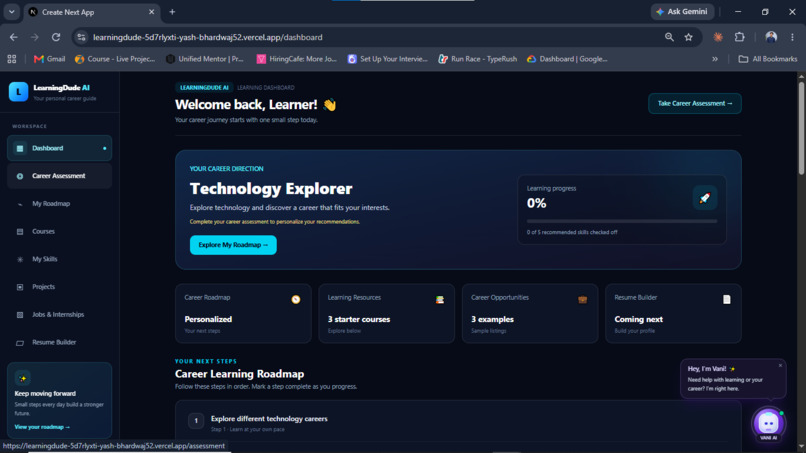Viewport: 806px width, 453px height.
Task: Open Jobs & Internships in sidebar
Action: pos(59,315)
